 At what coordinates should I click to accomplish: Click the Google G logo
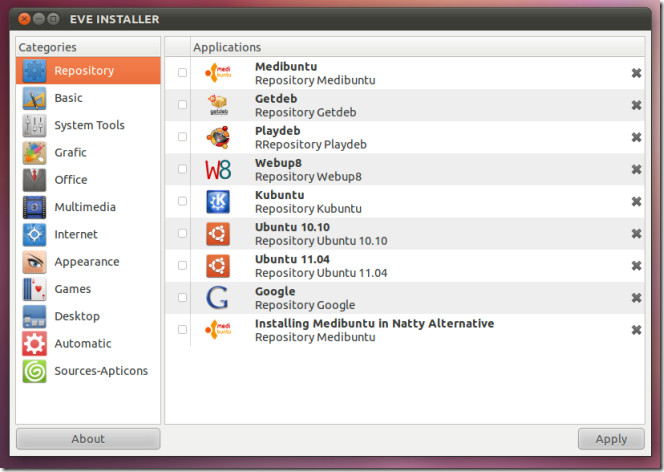pyautogui.click(x=217, y=298)
